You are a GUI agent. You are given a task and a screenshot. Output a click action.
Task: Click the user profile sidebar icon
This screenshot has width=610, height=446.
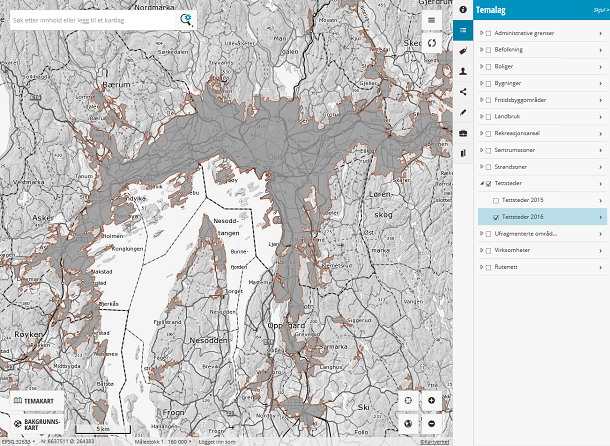point(463,71)
